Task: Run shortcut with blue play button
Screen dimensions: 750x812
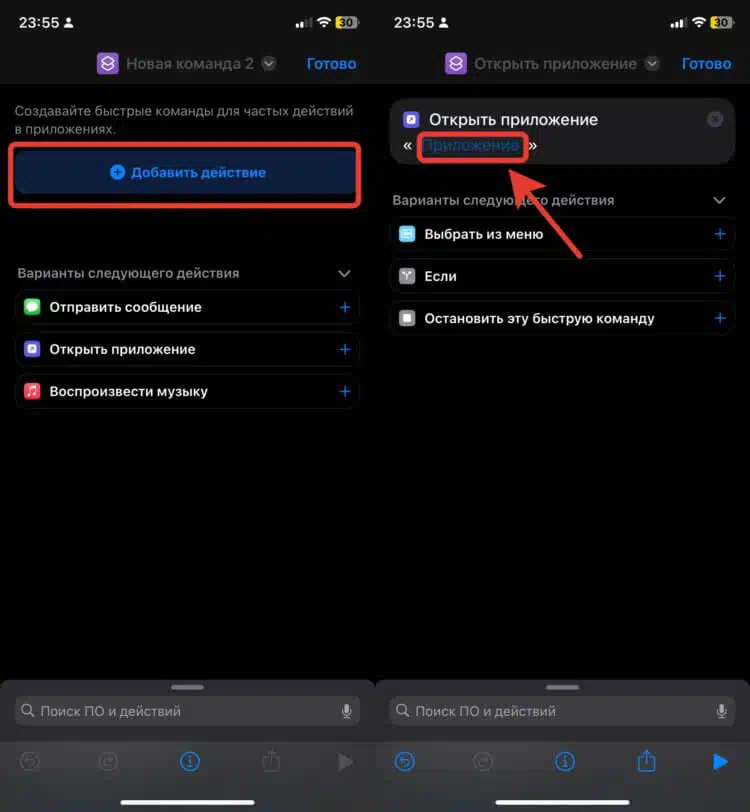Action: [x=720, y=762]
